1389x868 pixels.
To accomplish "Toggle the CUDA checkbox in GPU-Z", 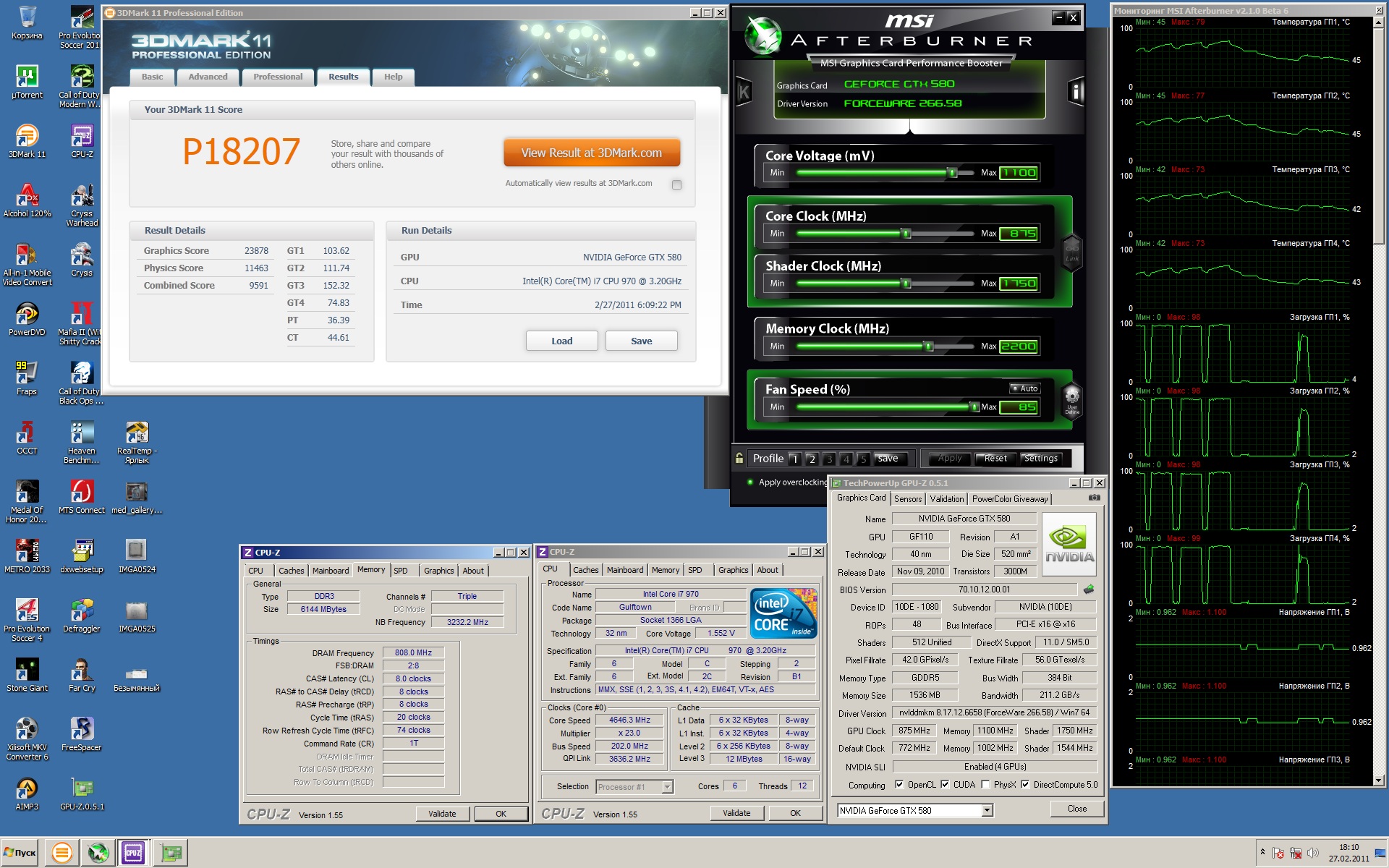I will pos(945,785).
